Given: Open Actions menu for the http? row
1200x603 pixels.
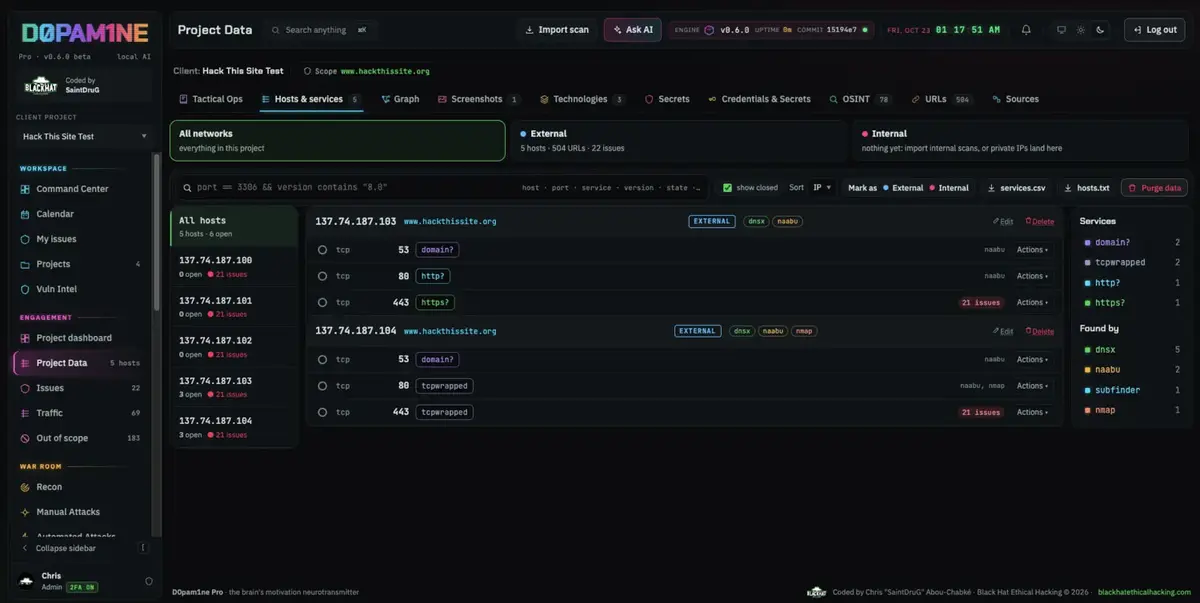Looking at the screenshot, I should point(1032,276).
